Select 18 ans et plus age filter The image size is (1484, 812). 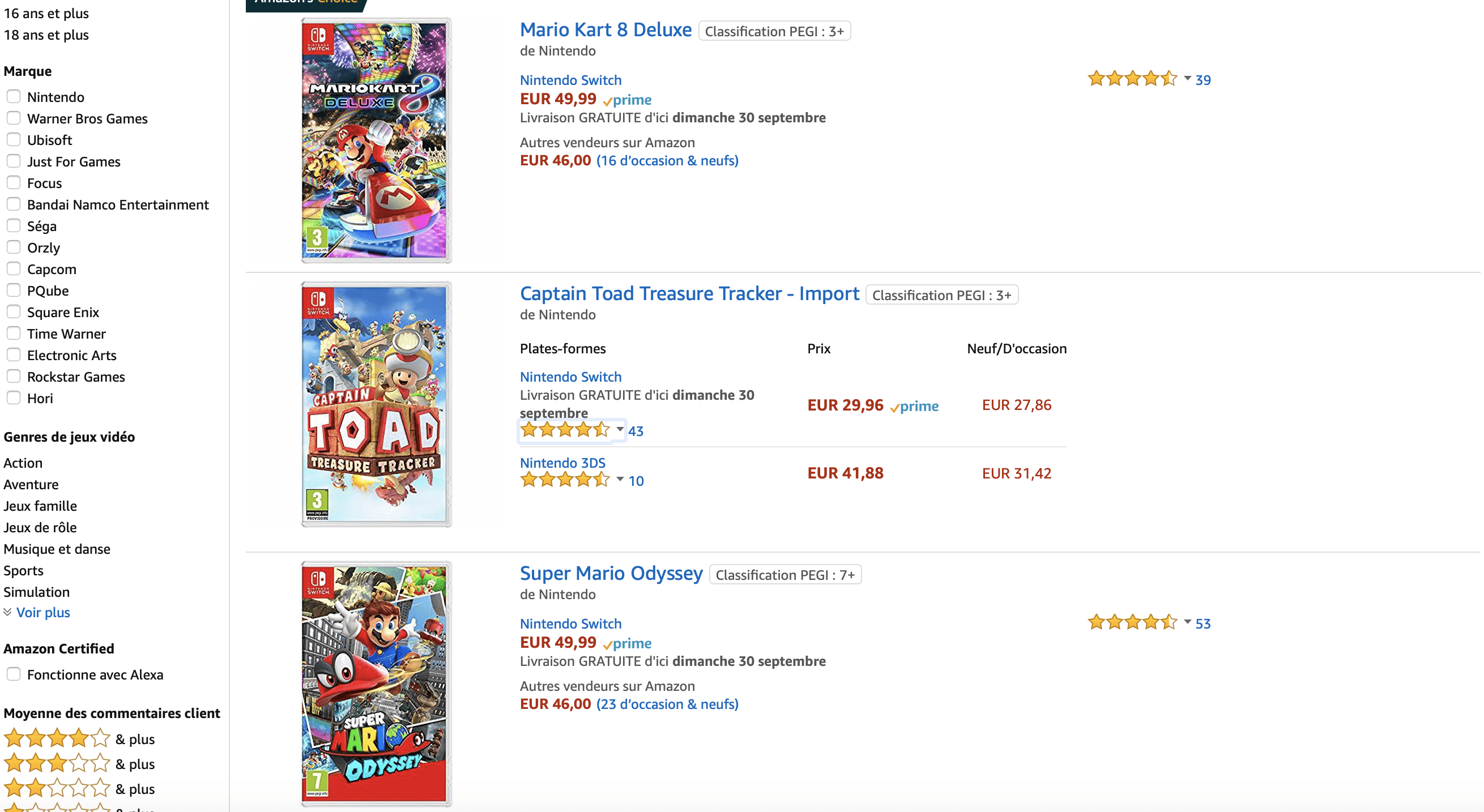(46, 35)
